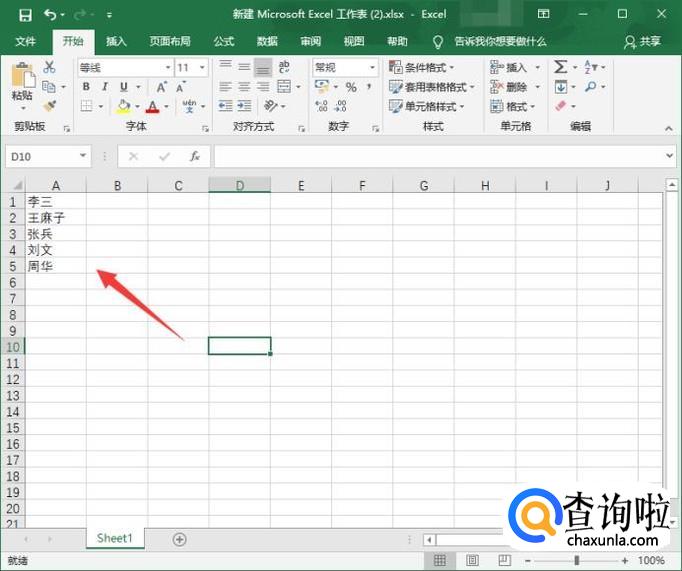Image resolution: width=682 pixels, height=571 pixels.
Task: Select the Format Painter brush icon
Action: coord(49,106)
